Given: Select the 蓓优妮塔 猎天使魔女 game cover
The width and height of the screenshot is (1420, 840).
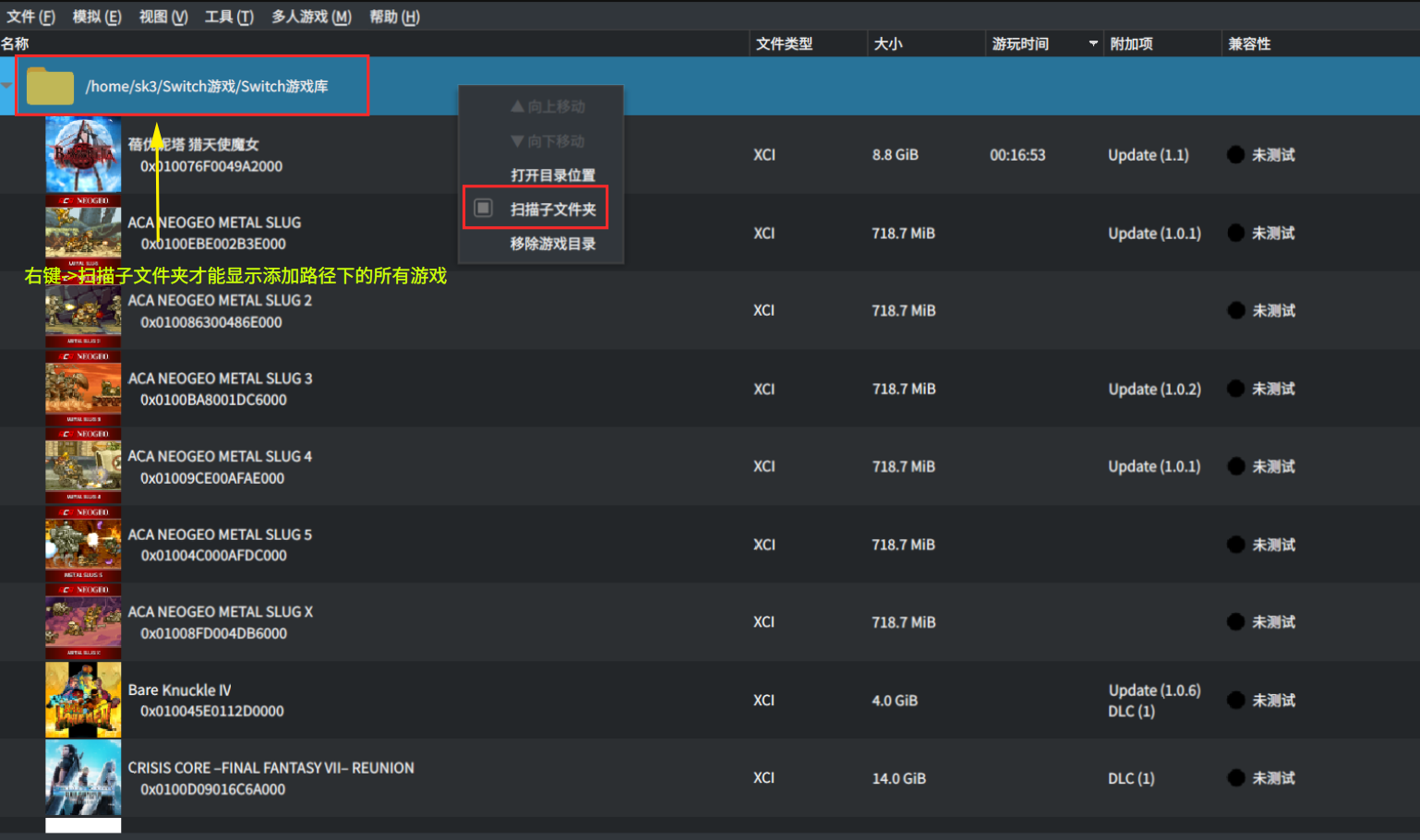Looking at the screenshot, I should click(83, 154).
